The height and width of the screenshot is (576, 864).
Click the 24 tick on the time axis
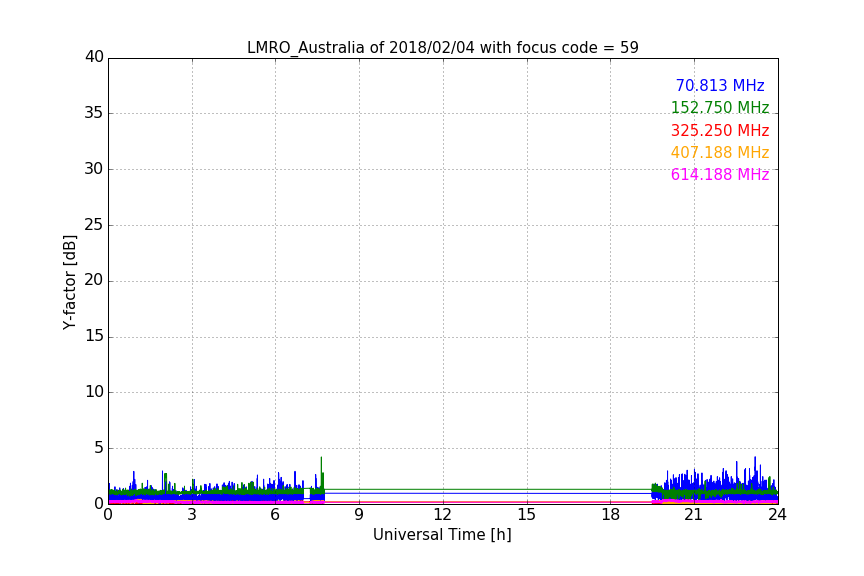pos(777,515)
